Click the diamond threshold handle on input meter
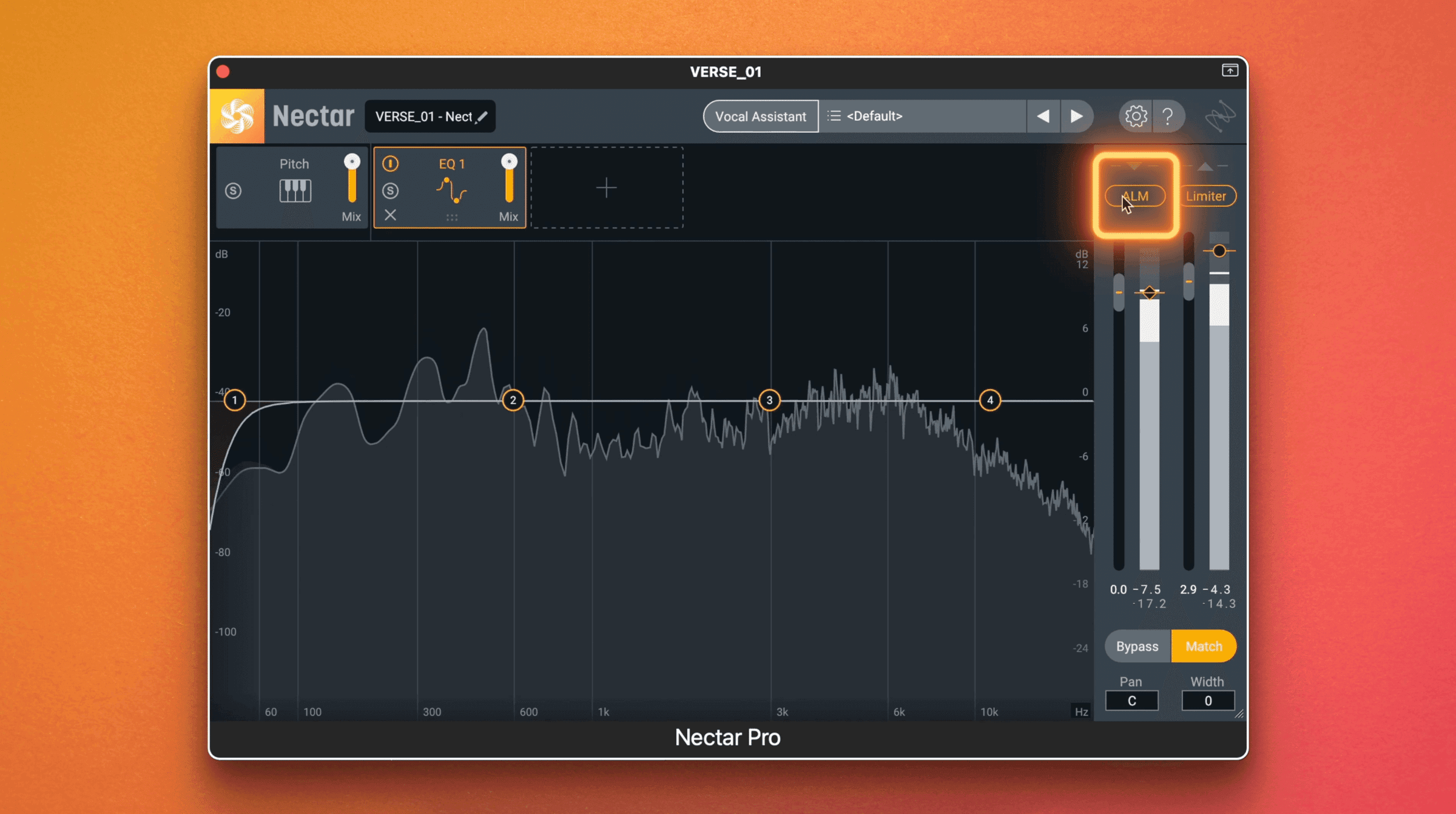 [x=1149, y=292]
